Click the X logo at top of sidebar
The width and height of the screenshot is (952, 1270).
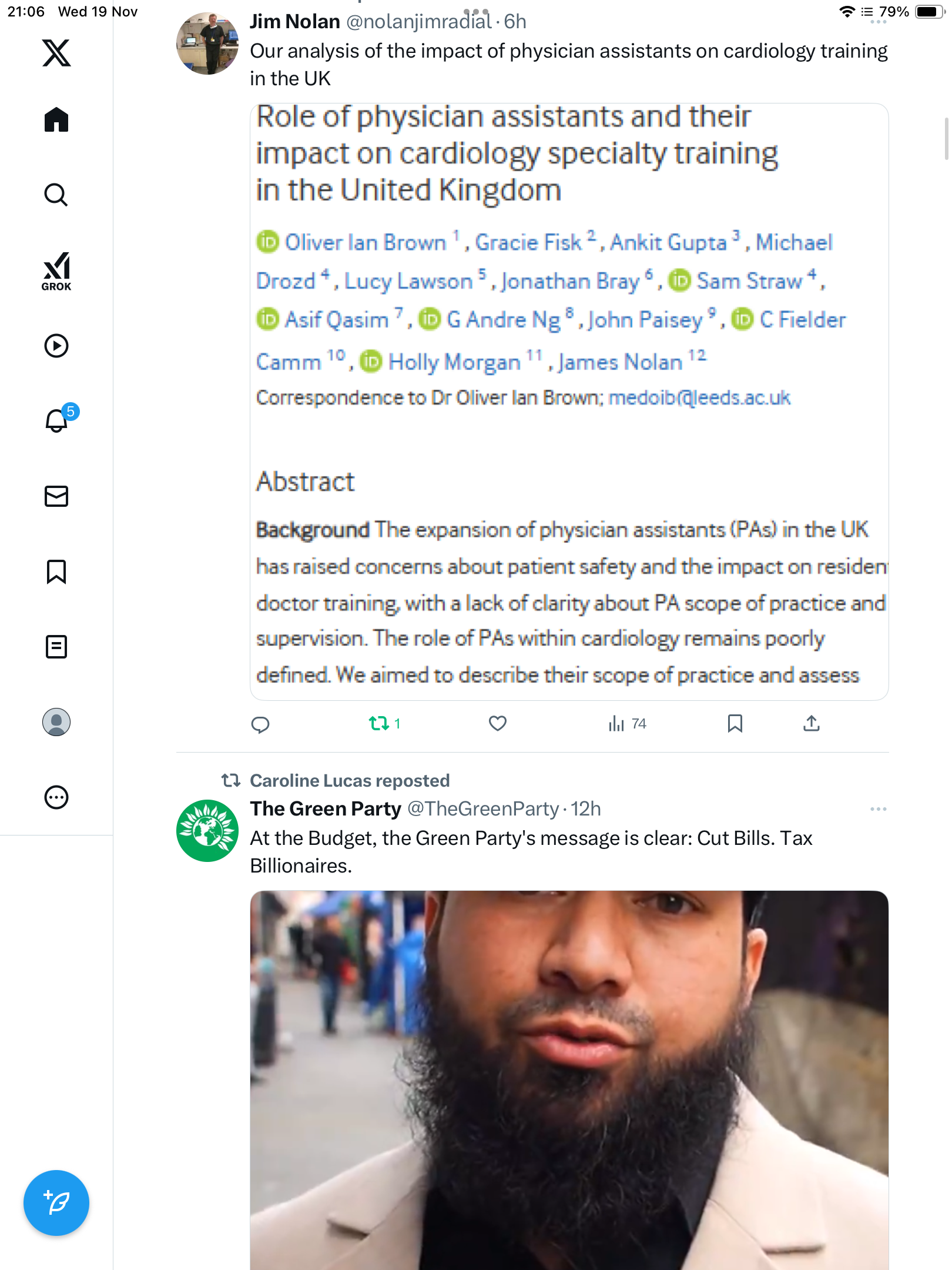pos(56,53)
